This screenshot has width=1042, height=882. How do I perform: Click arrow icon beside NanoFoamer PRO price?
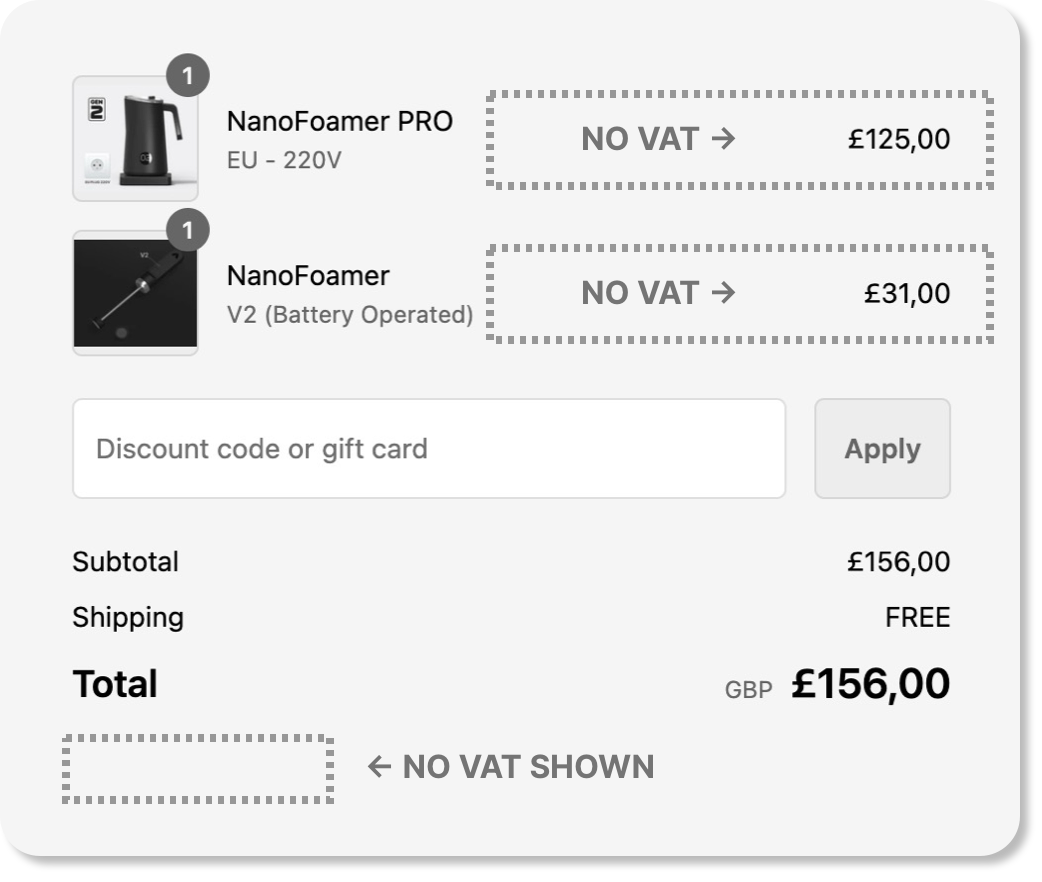coord(723,138)
